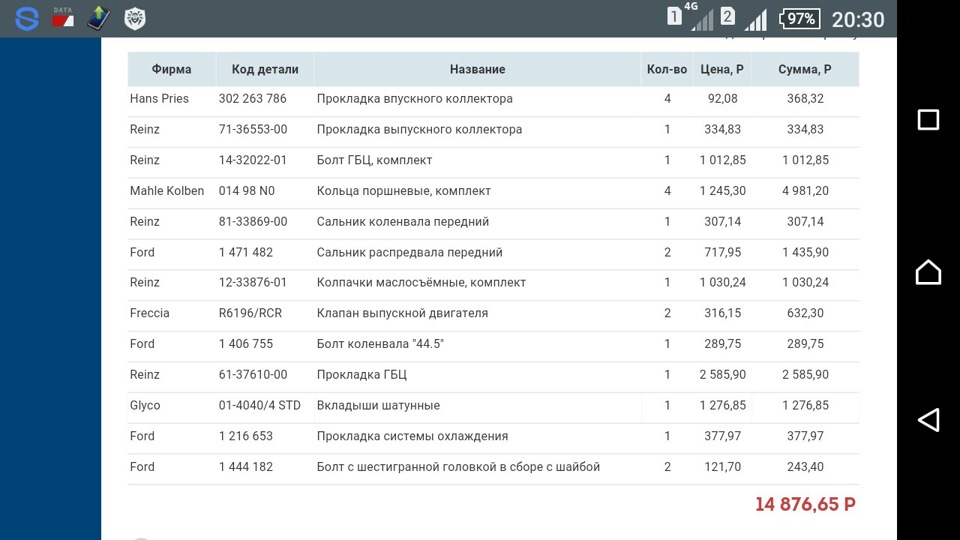Select Колпачки маслосъёмные, комплект name
960x540 pixels.
[421, 282]
